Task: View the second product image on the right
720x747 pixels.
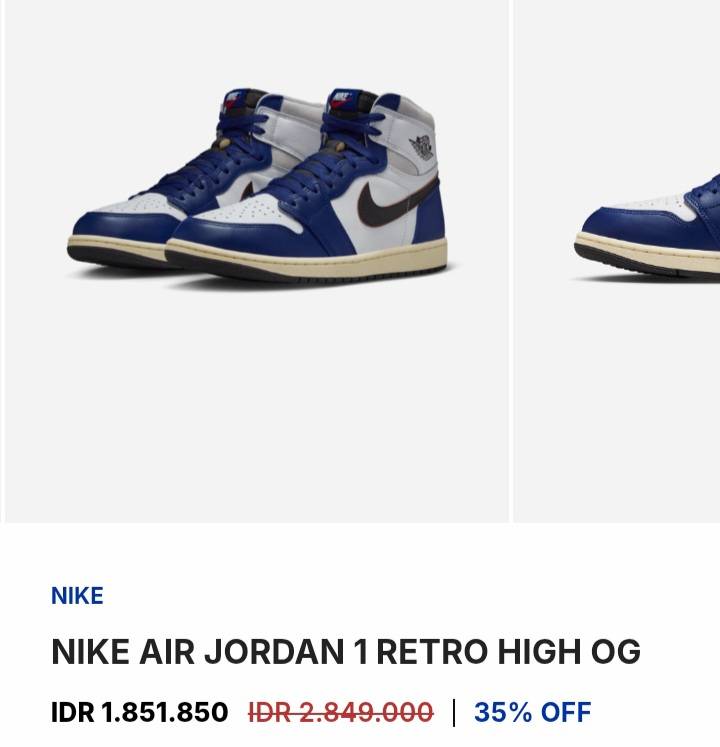Action: [617, 261]
